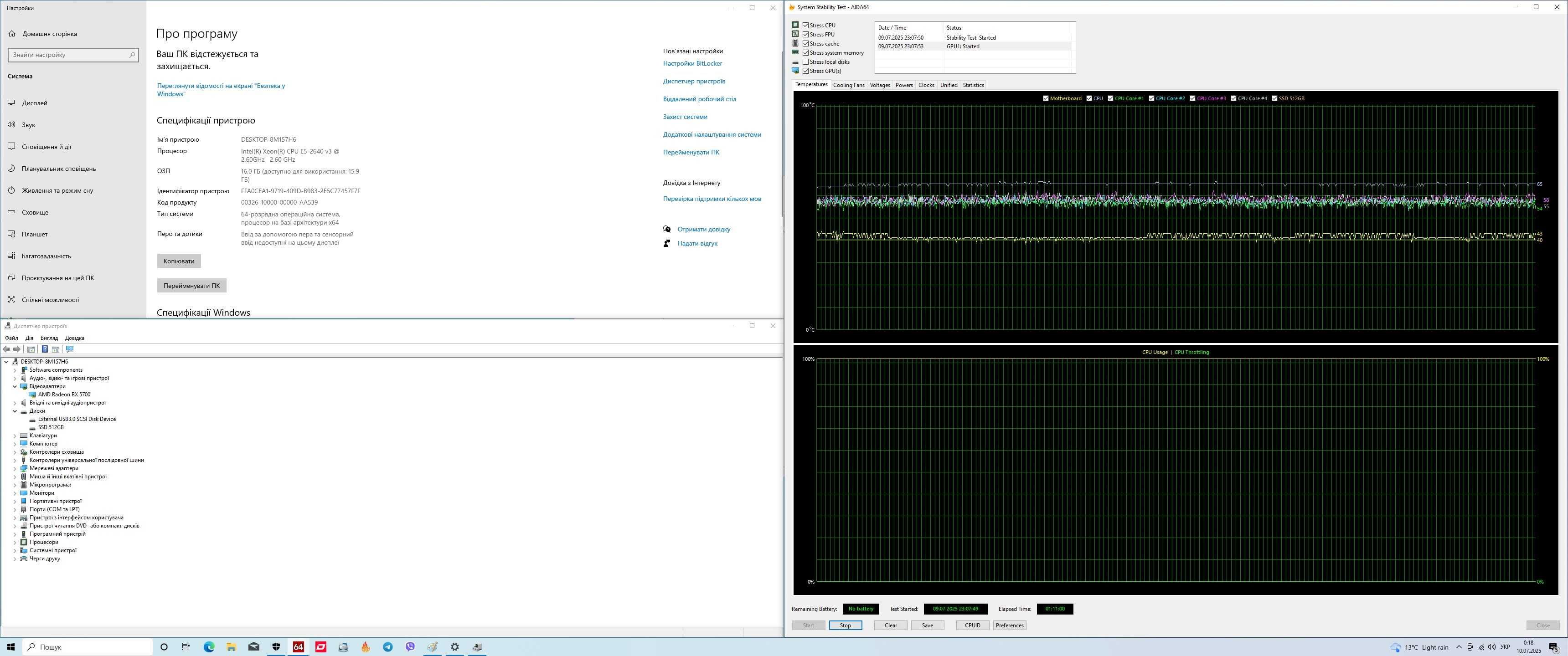Open AIDA64 from the taskbar
Screen dimensions: 1568x656
298,647
